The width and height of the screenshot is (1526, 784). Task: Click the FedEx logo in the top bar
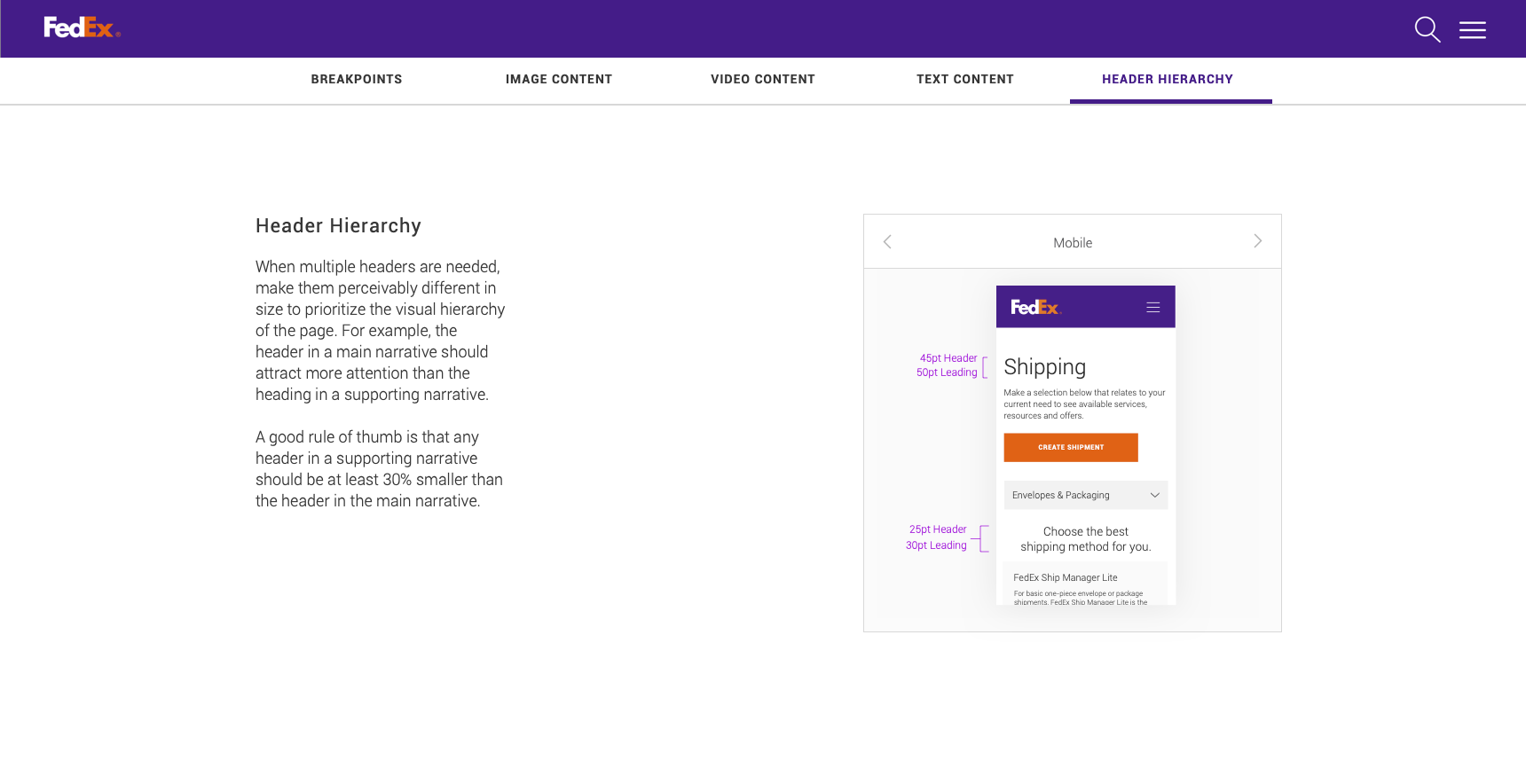82,28
